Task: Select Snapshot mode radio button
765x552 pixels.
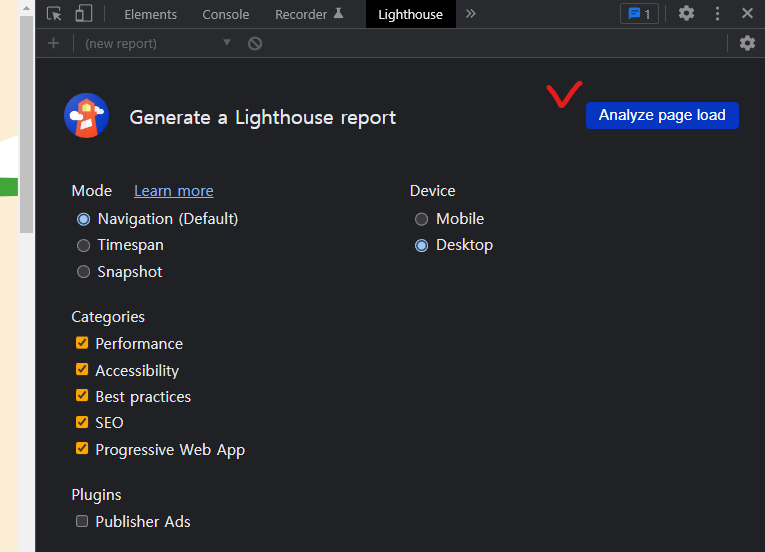Action: 83,272
